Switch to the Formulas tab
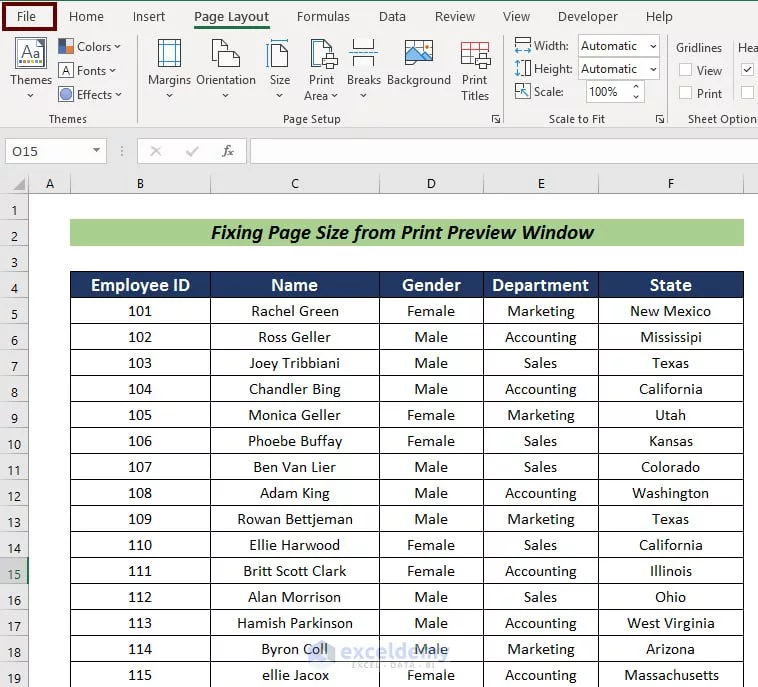The width and height of the screenshot is (758, 687). pos(323,17)
